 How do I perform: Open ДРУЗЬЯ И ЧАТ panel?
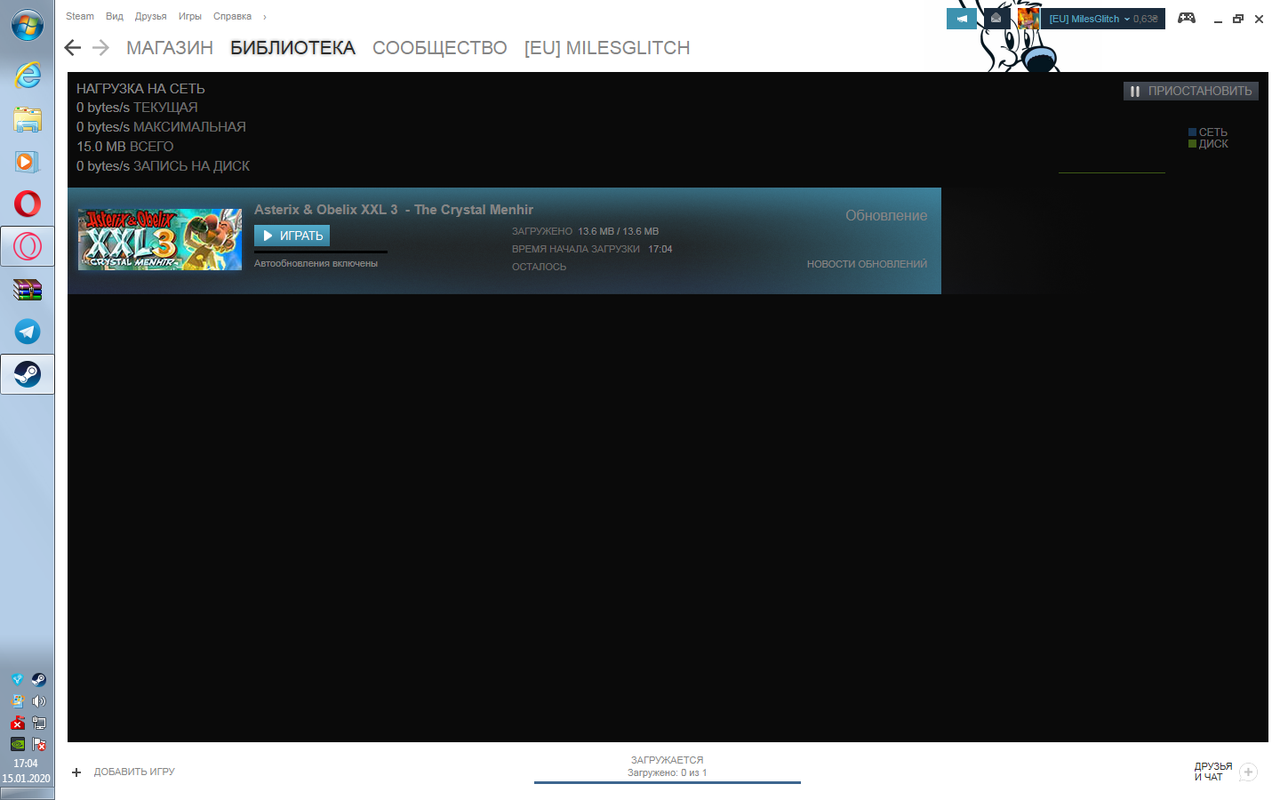(x=1213, y=771)
